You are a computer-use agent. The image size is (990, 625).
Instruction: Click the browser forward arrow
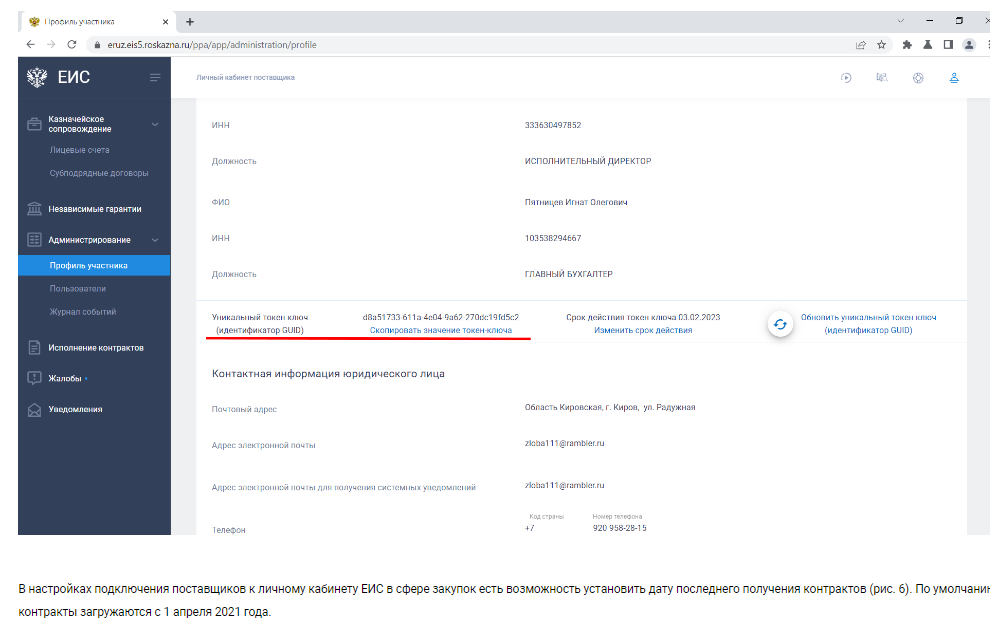coord(51,44)
